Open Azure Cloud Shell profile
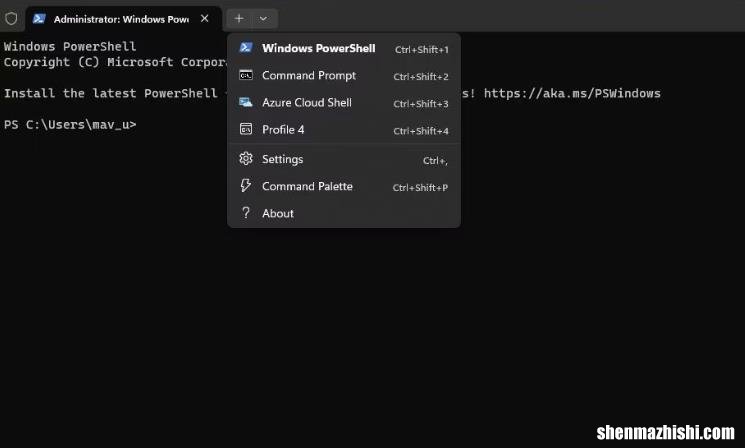This screenshot has width=745, height=448. click(344, 103)
